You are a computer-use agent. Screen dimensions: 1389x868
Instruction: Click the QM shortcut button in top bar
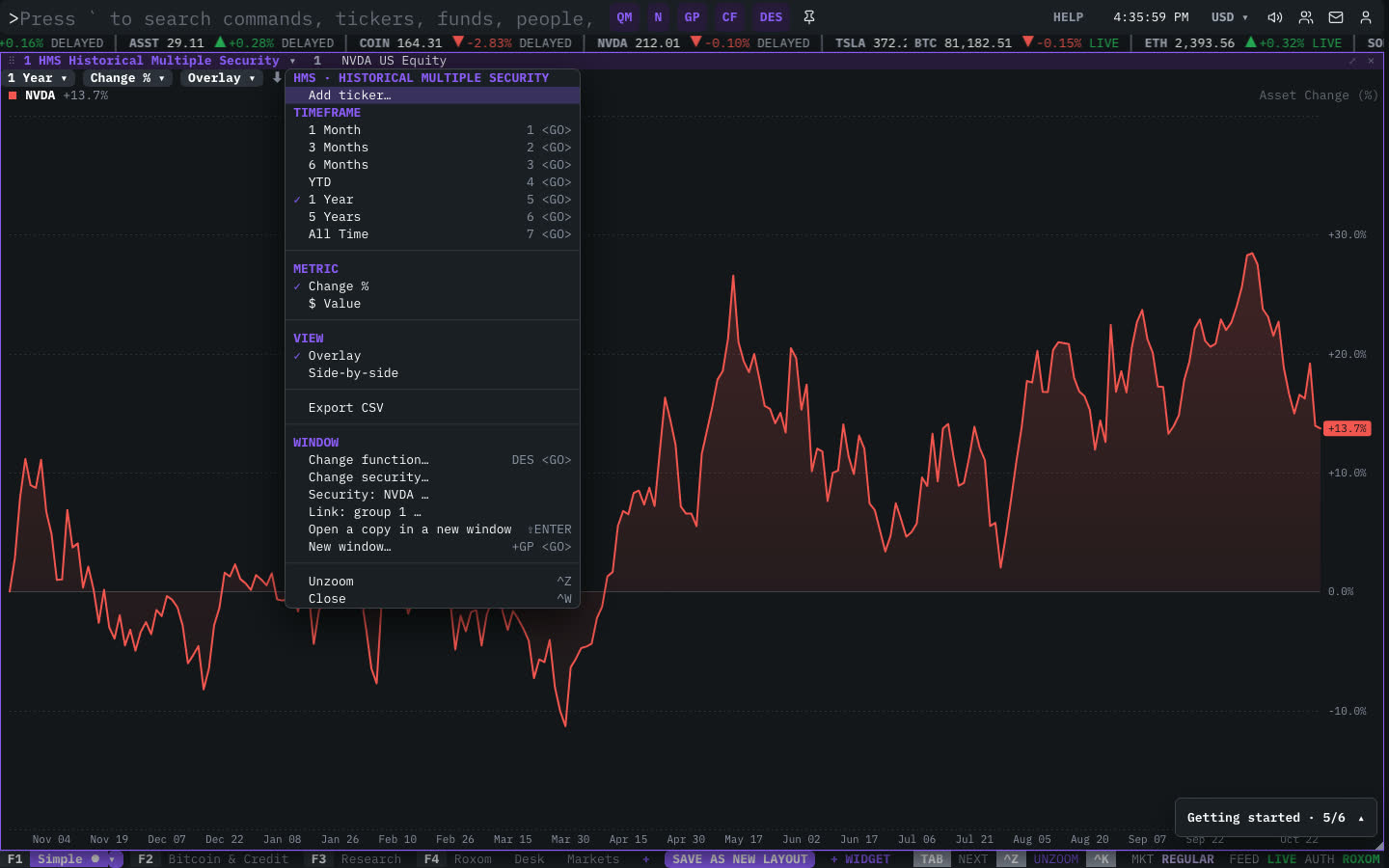coord(624,17)
